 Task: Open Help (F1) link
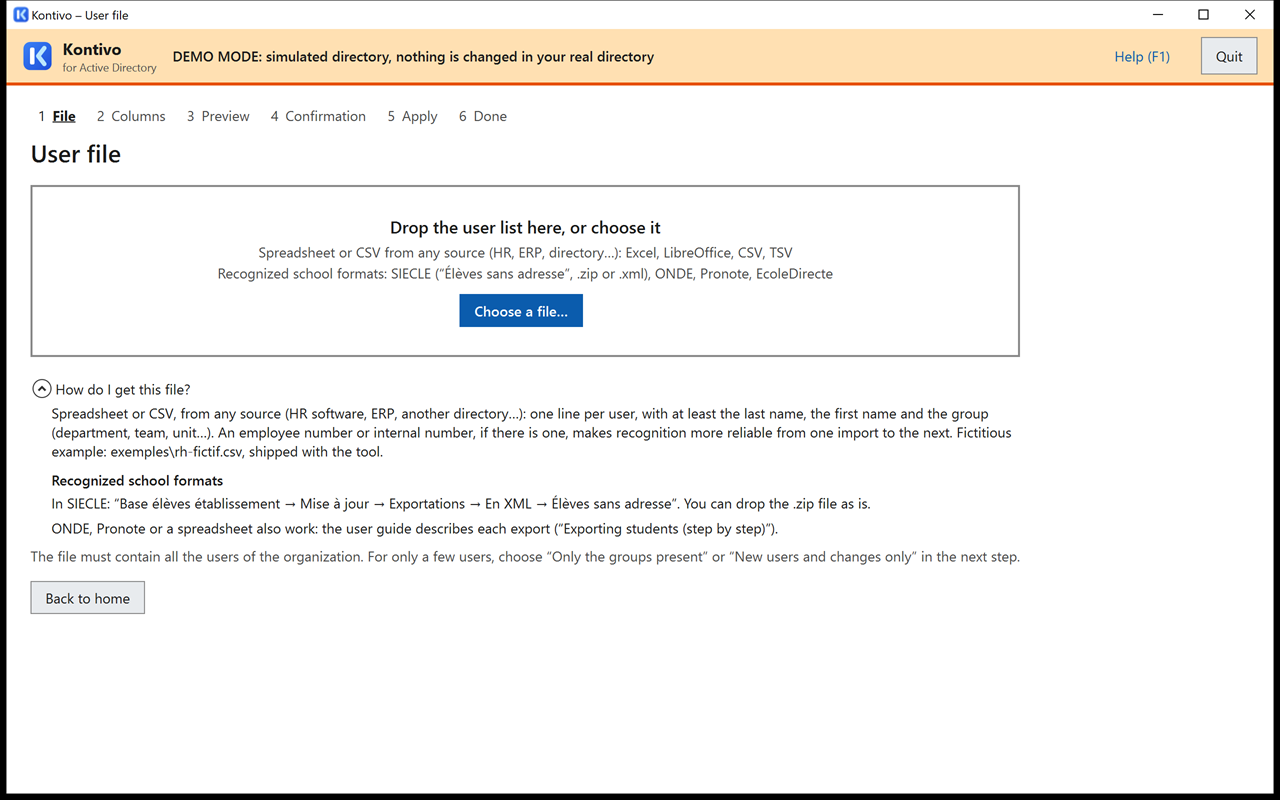(1142, 57)
